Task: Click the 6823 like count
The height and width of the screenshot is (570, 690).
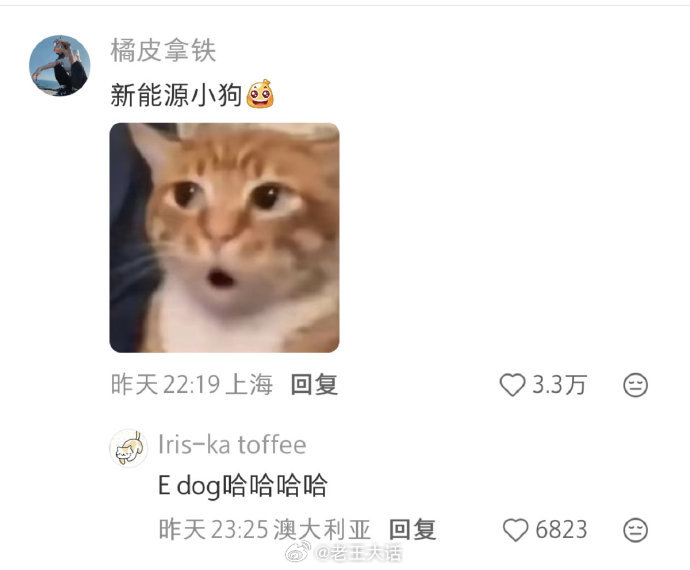Action: point(561,530)
